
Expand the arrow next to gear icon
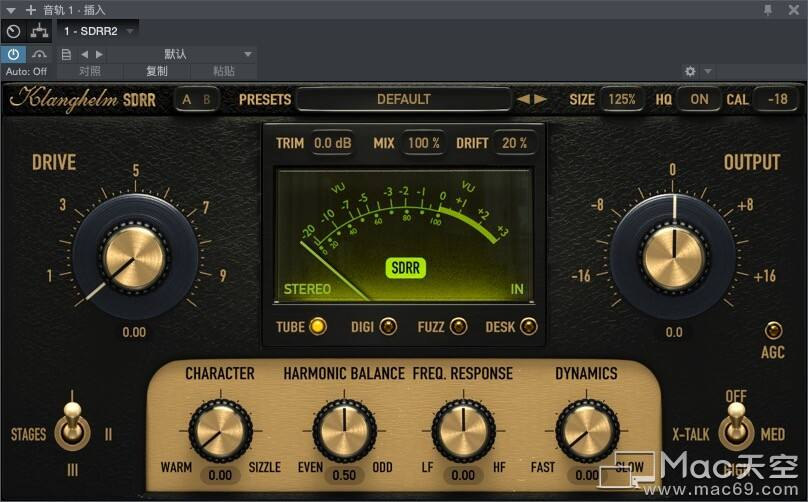pyautogui.click(x=708, y=71)
